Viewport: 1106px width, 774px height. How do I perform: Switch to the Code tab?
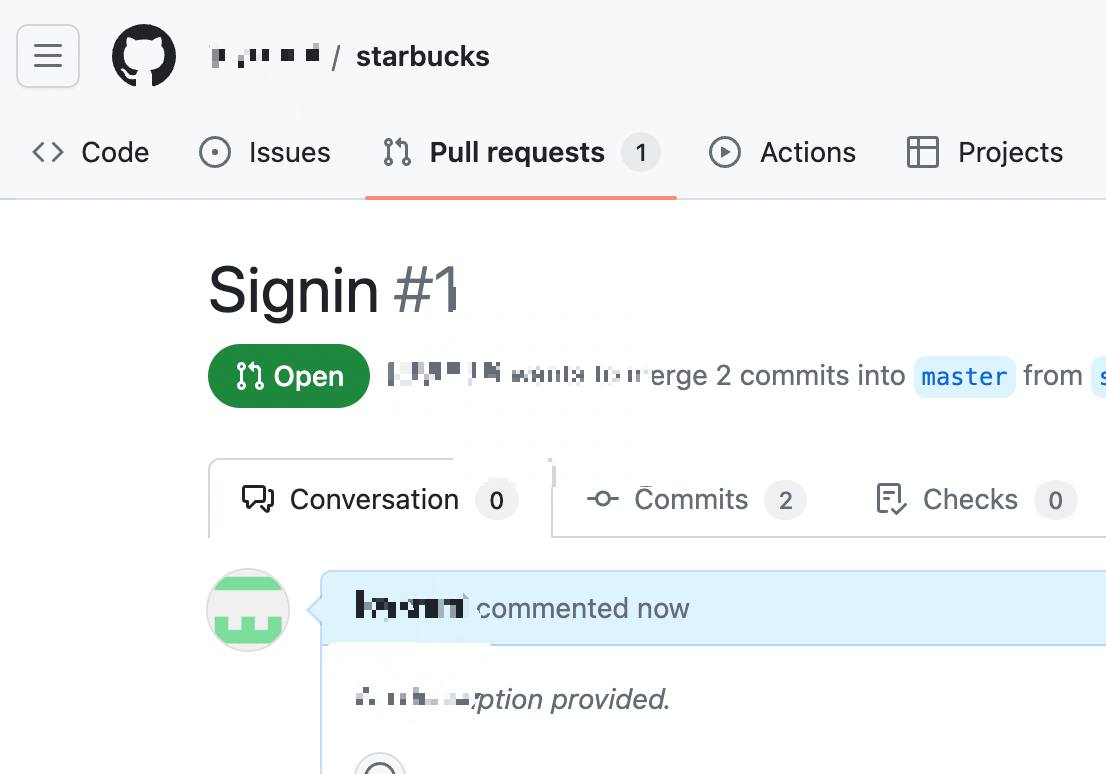tap(91, 152)
